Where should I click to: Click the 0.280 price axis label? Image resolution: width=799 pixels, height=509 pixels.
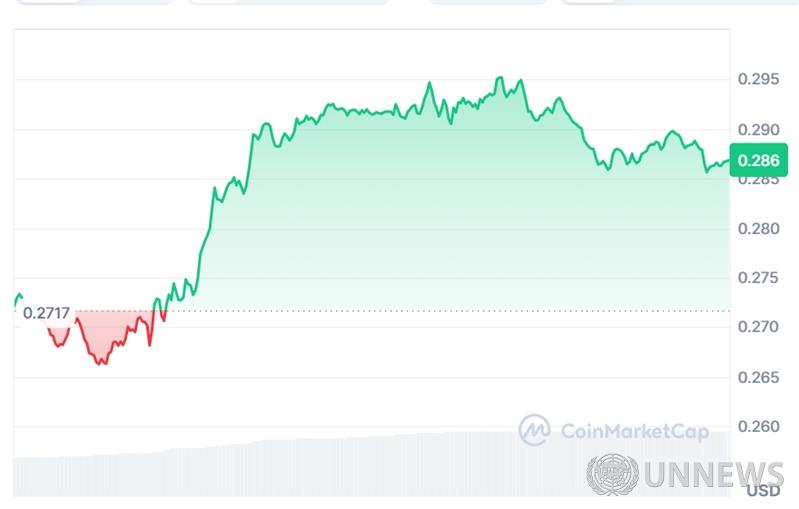[757, 229]
